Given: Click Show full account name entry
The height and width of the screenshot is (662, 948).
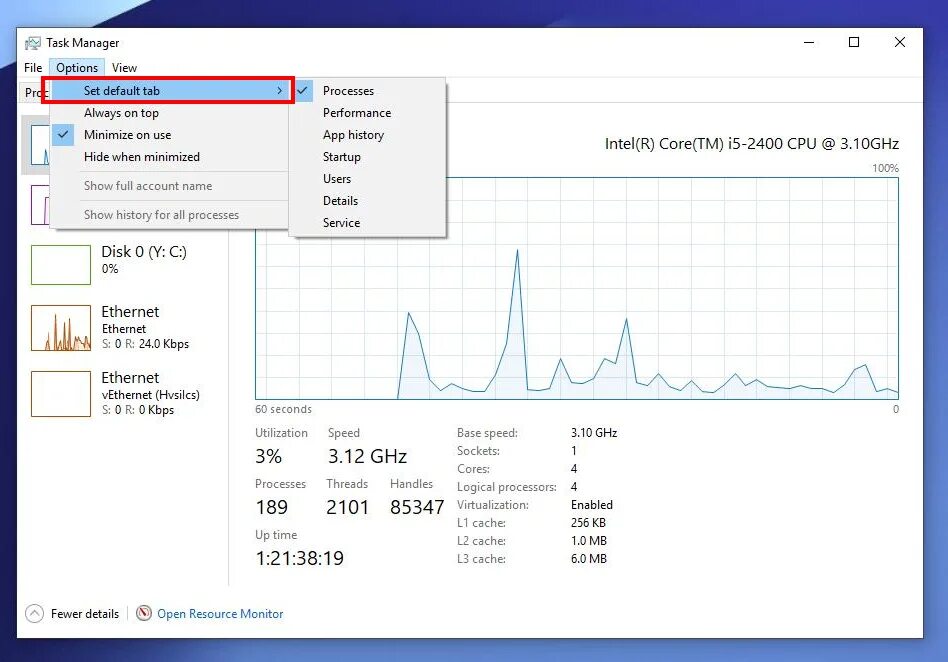Looking at the screenshot, I should 168,186.
